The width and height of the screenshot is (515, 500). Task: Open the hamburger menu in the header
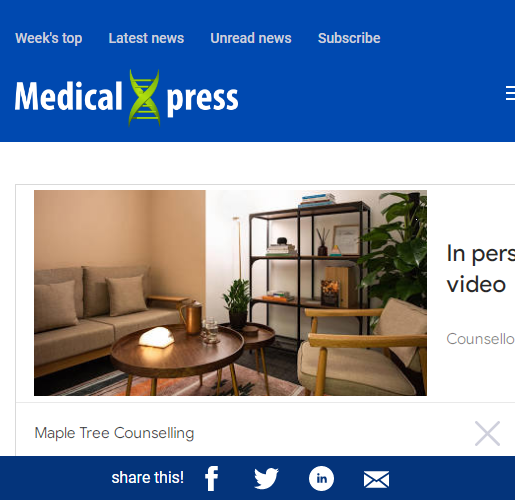tap(510, 93)
